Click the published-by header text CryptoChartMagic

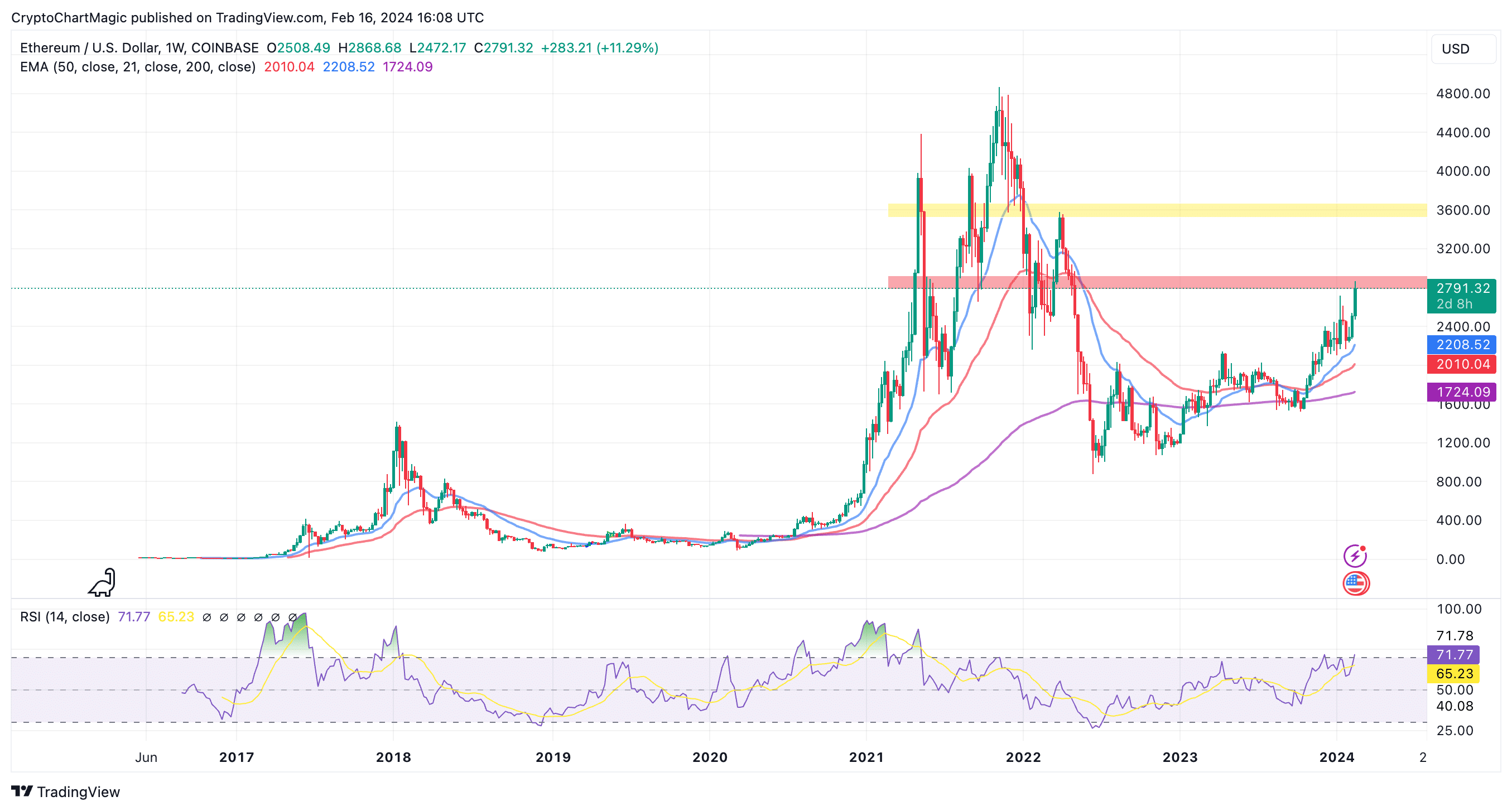click(69, 18)
